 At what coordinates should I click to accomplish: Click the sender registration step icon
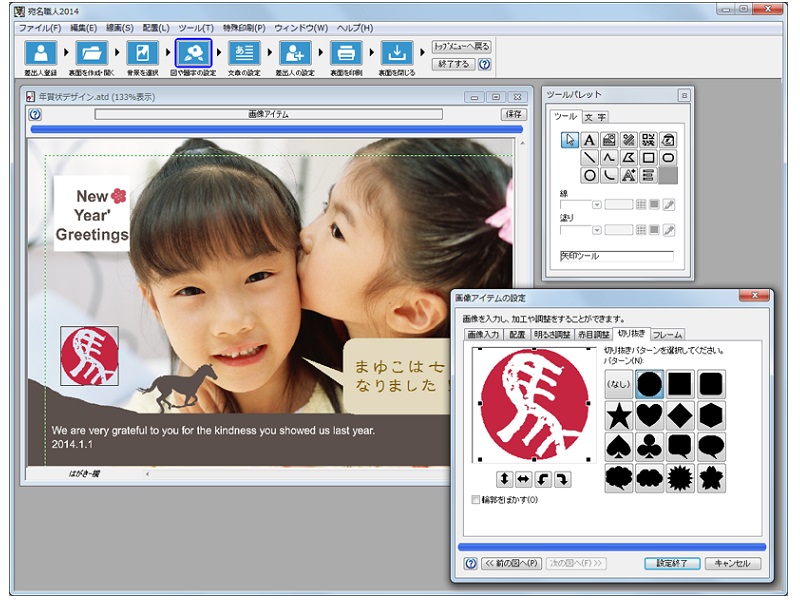click(x=40, y=54)
